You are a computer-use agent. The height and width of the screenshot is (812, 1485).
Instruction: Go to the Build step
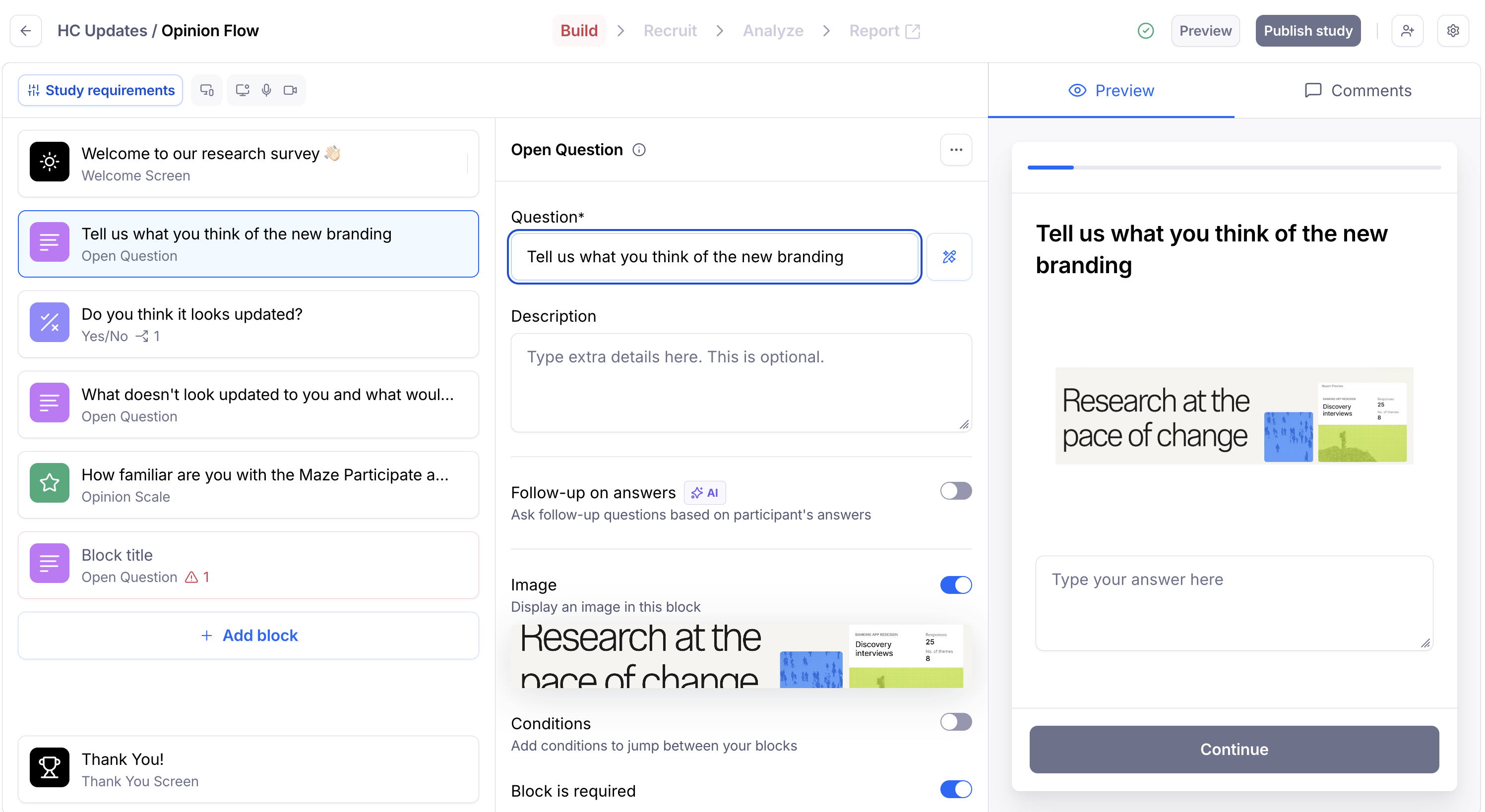coord(579,31)
